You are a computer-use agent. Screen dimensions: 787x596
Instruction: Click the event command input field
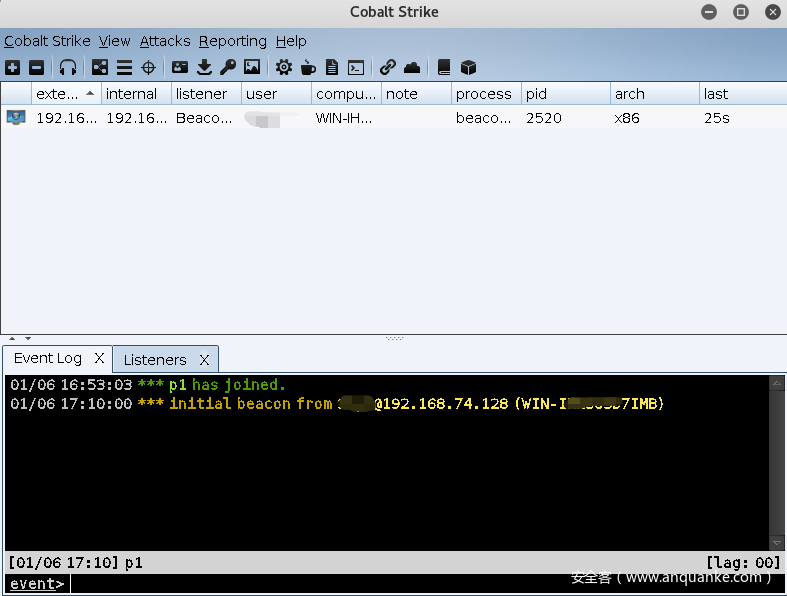pyautogui.click(x=420, y=584)
